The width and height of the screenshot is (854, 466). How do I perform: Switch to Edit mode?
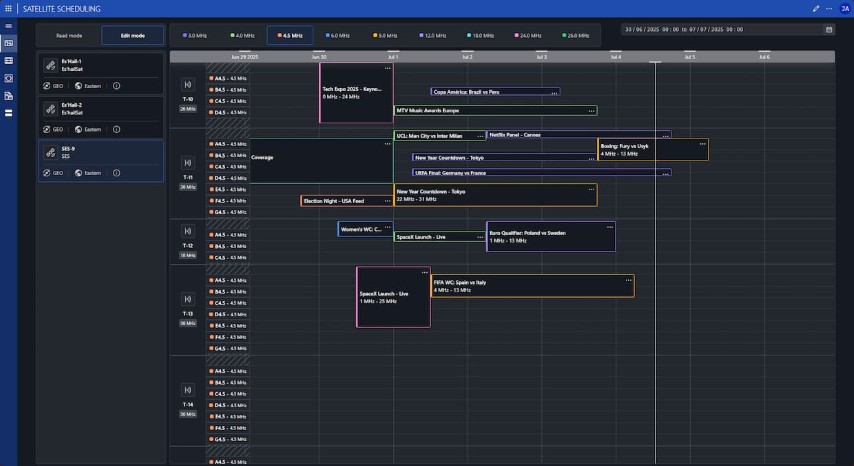tap(132, 36)
